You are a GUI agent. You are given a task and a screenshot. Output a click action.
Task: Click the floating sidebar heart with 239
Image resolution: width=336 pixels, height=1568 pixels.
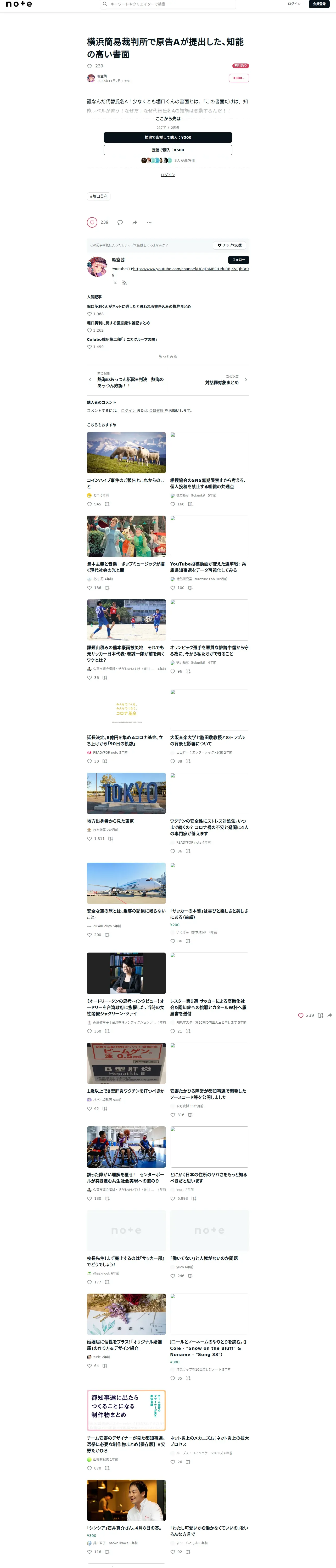tap(301, 1016)
